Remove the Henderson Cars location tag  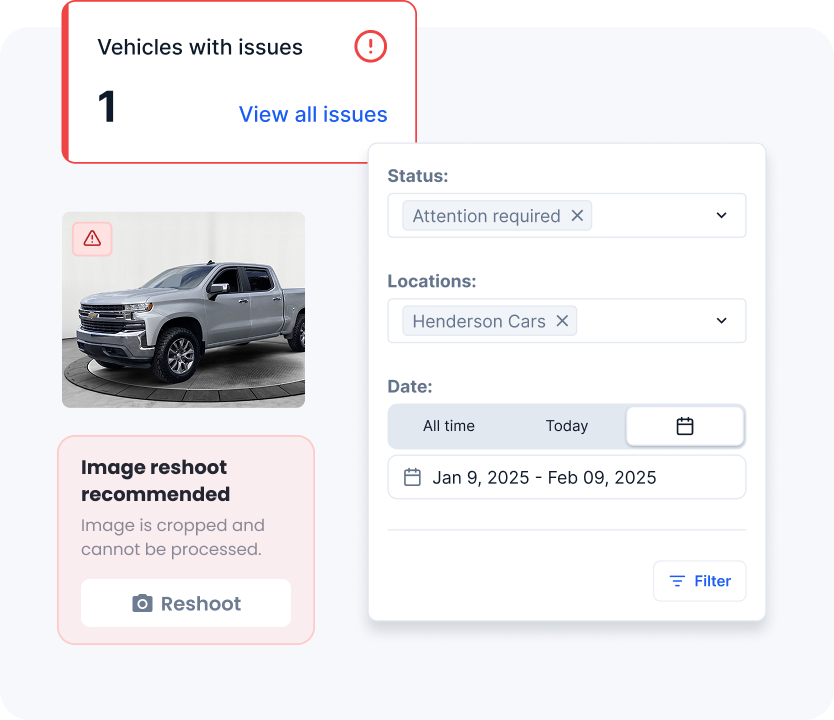tap(562, 321)
